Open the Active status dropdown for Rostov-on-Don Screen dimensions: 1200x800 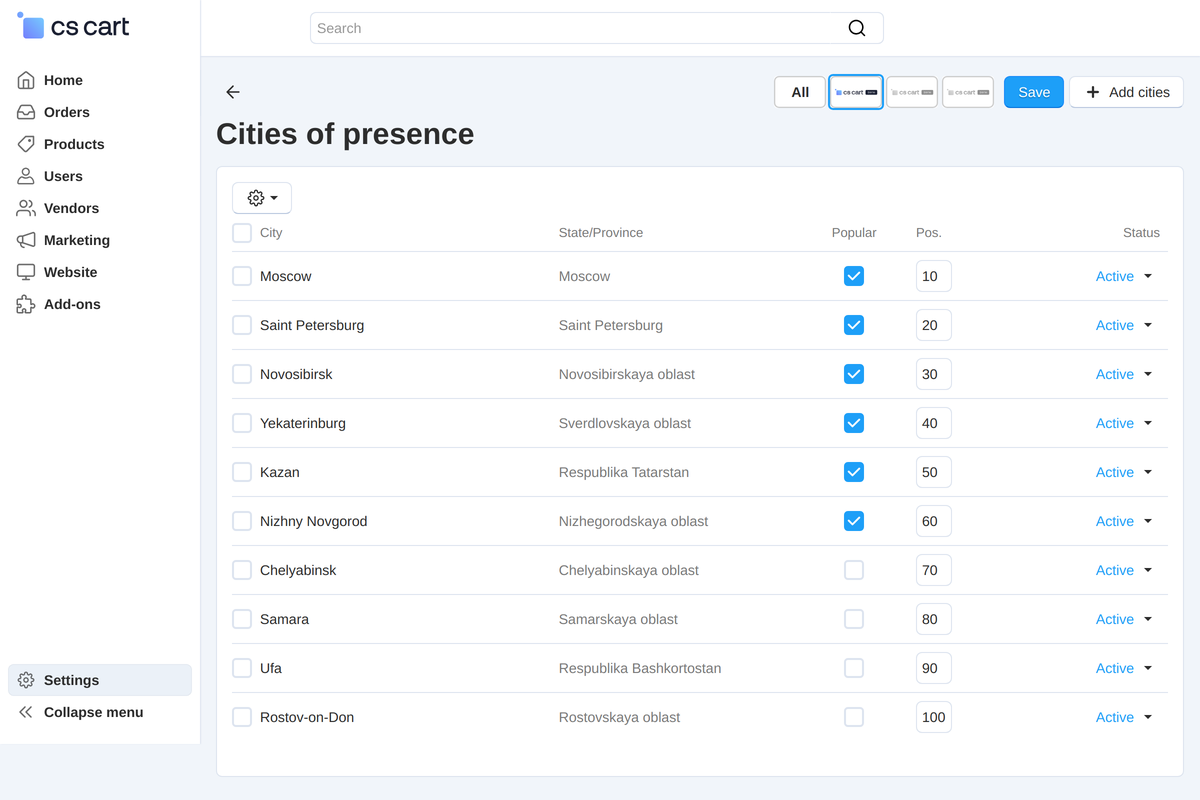point(1124,717)
